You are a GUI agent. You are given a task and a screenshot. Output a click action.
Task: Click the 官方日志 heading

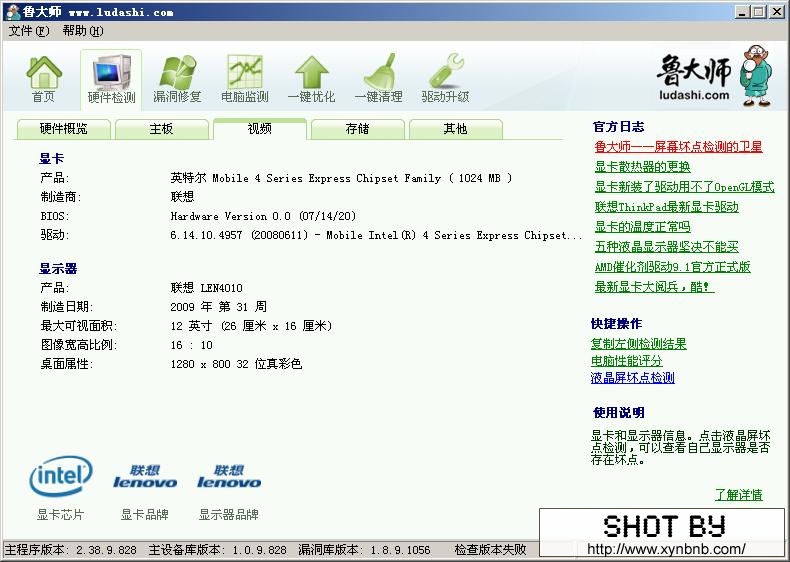[x=619, y=127]
